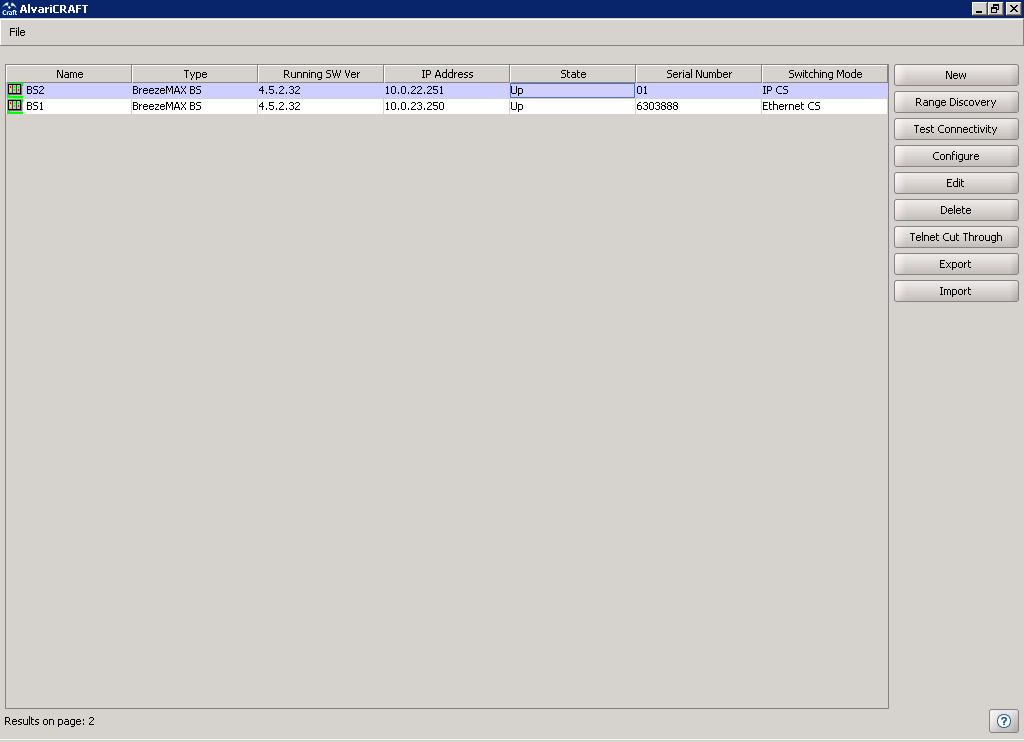Sort by the State column header

click(x=573, y=74)
